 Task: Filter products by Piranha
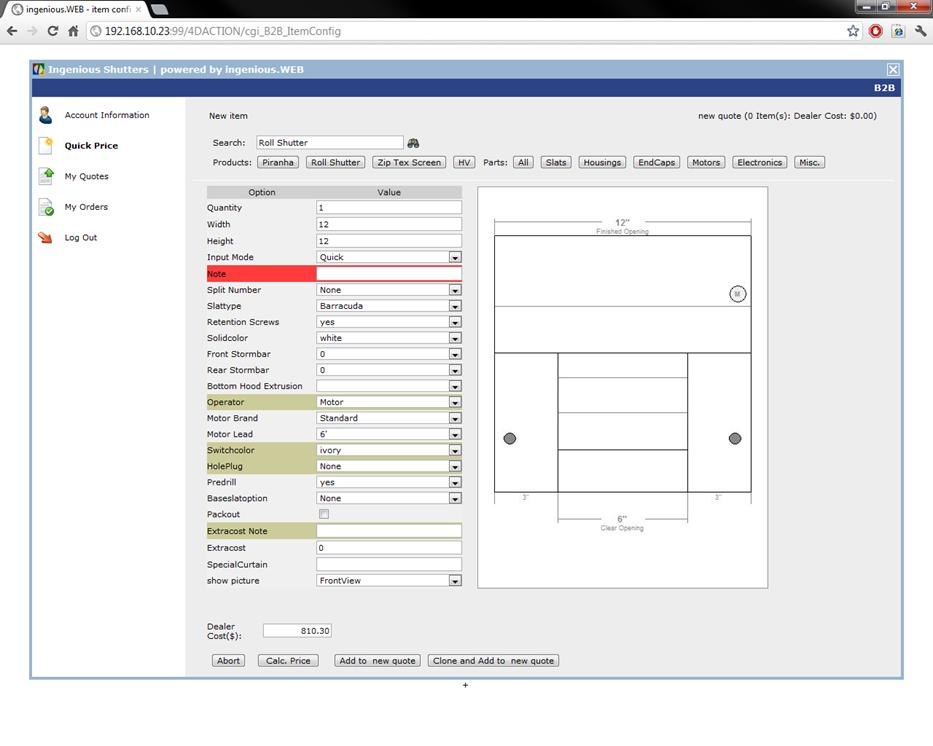click(x=278, y=162)
